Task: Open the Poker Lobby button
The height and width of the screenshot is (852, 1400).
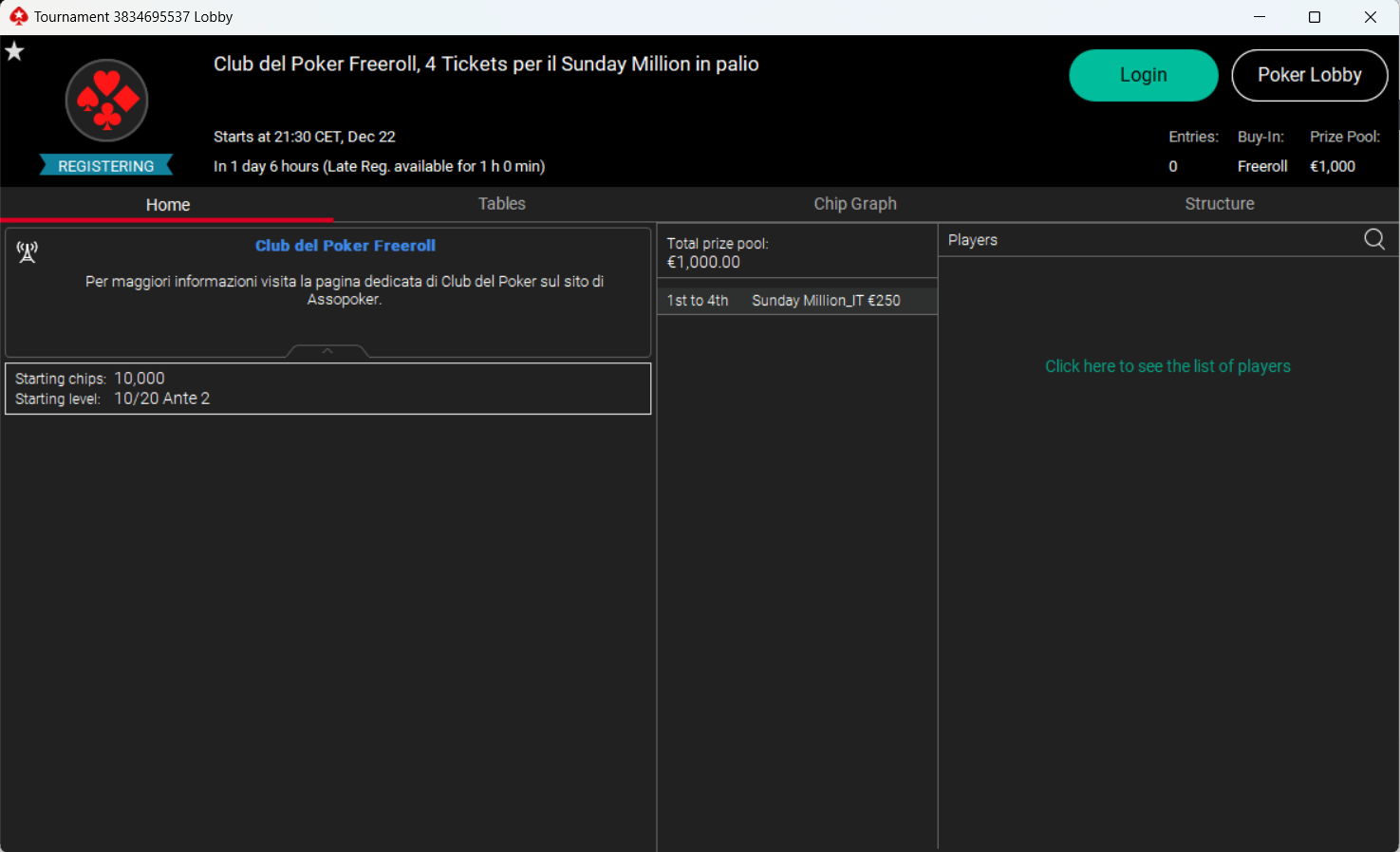Action: [1310, 75]
